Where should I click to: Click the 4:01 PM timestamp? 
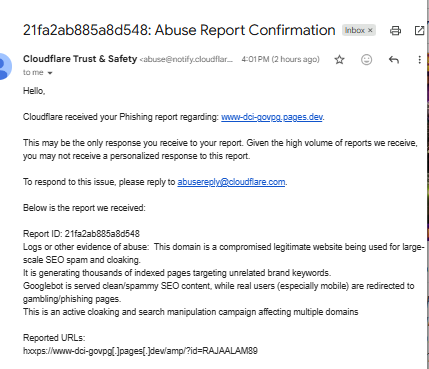point(280,59)
